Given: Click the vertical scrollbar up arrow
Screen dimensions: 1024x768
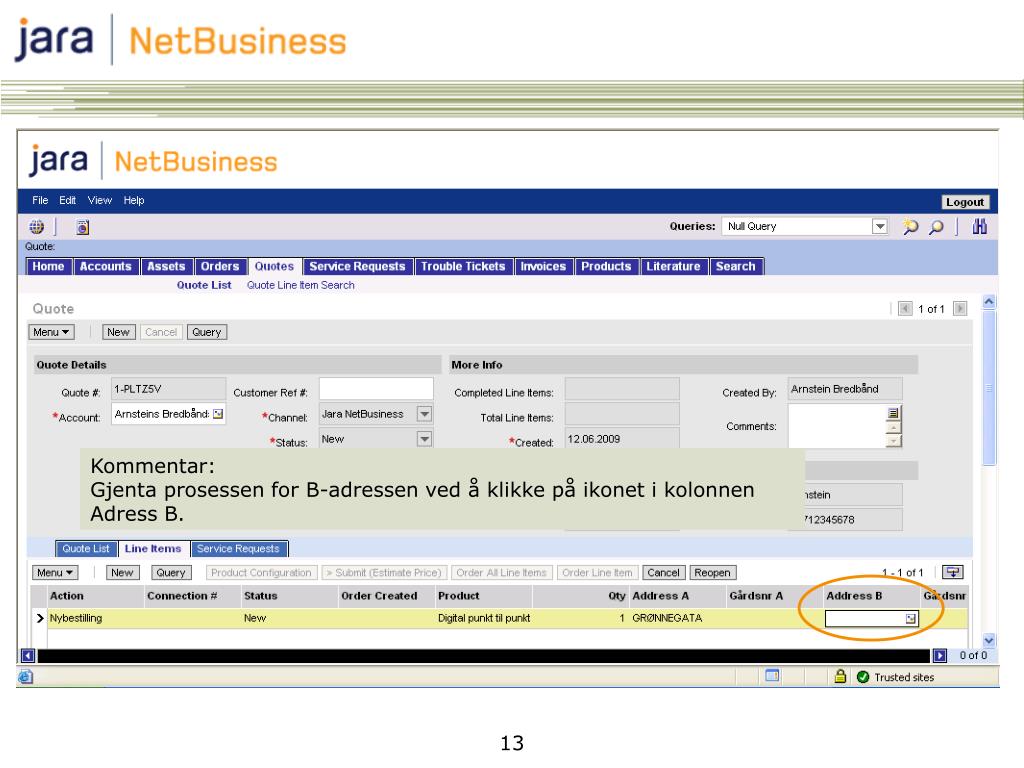Looking at the screenshot, I should tap(989, 301).
